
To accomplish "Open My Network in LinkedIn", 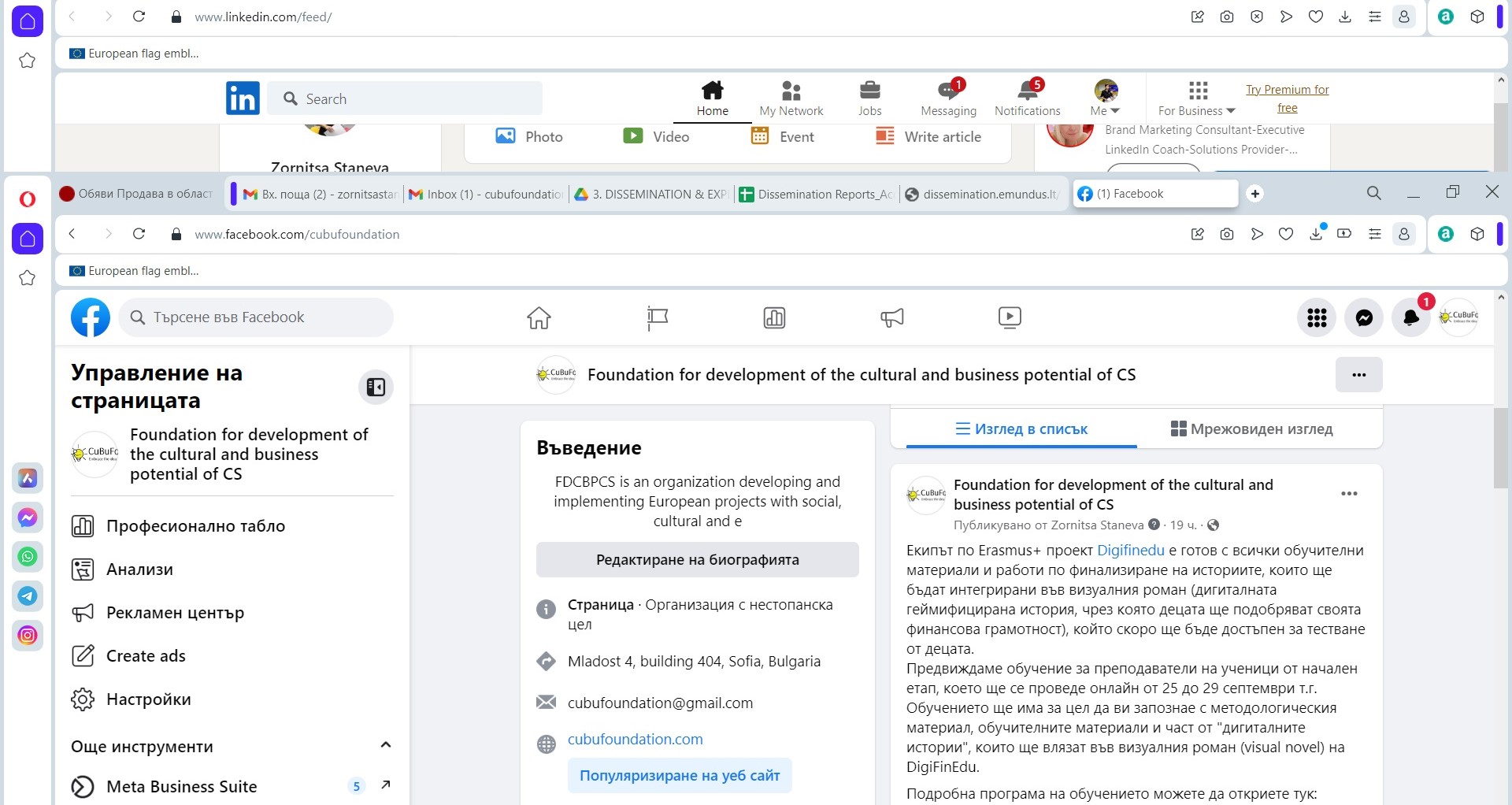I will 791,98.
